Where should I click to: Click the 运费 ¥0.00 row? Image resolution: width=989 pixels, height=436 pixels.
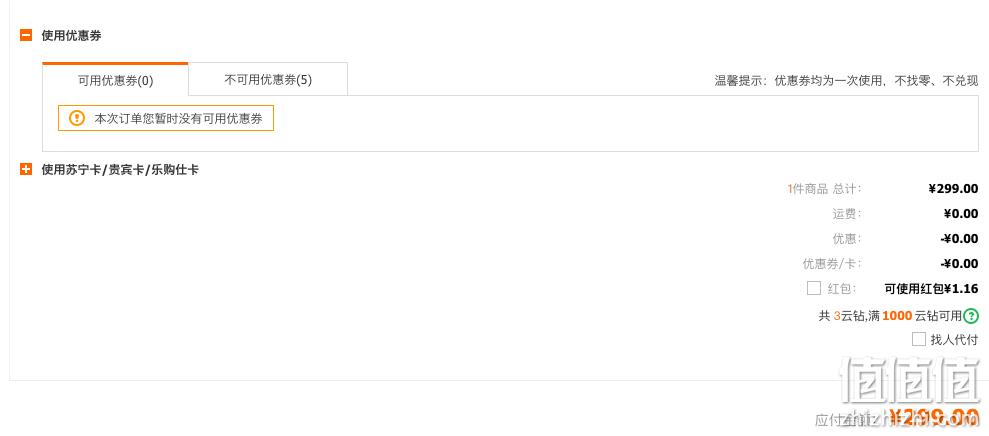905,214
